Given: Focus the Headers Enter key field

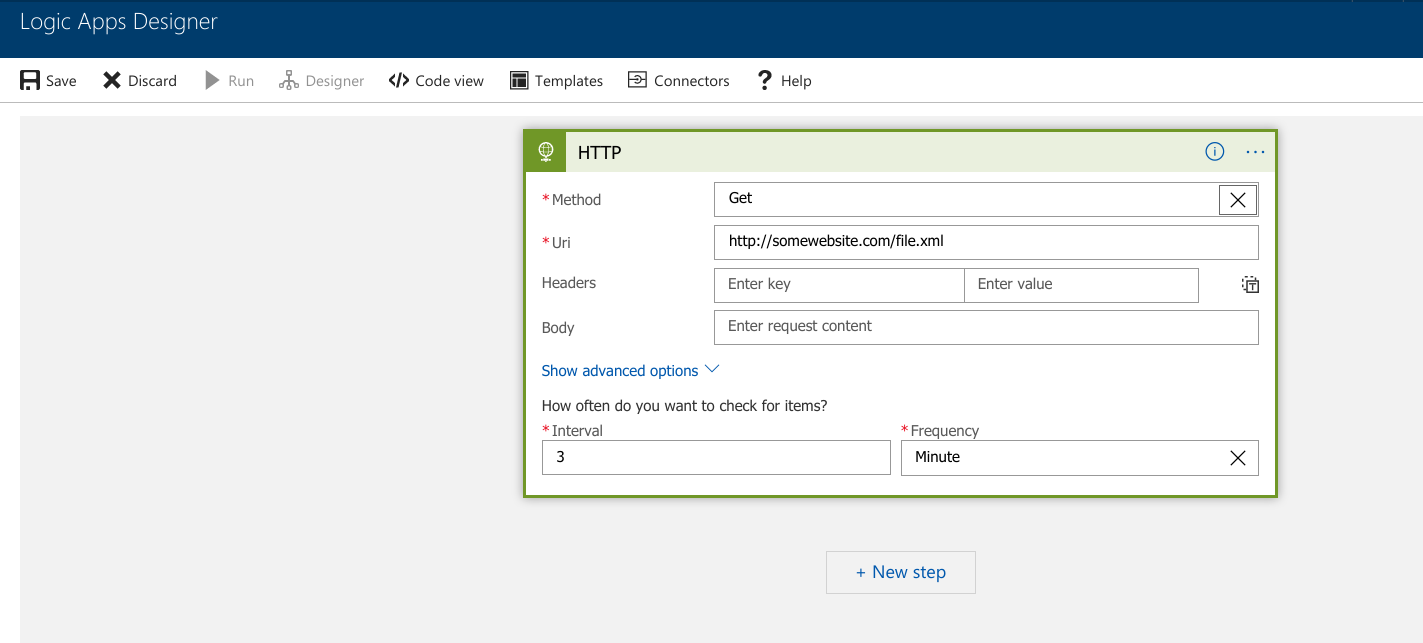Looking at the screenshot, I should pos(838,285).
